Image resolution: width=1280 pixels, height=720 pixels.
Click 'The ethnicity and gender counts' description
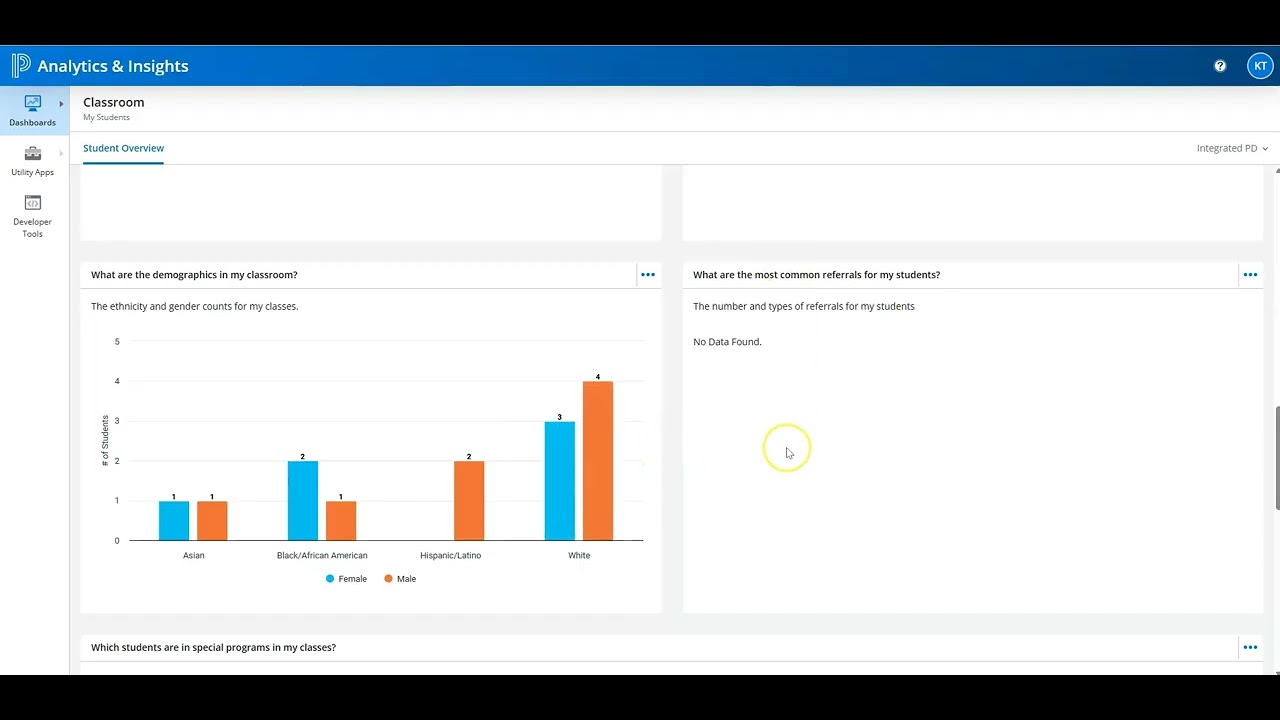[195, 307]
